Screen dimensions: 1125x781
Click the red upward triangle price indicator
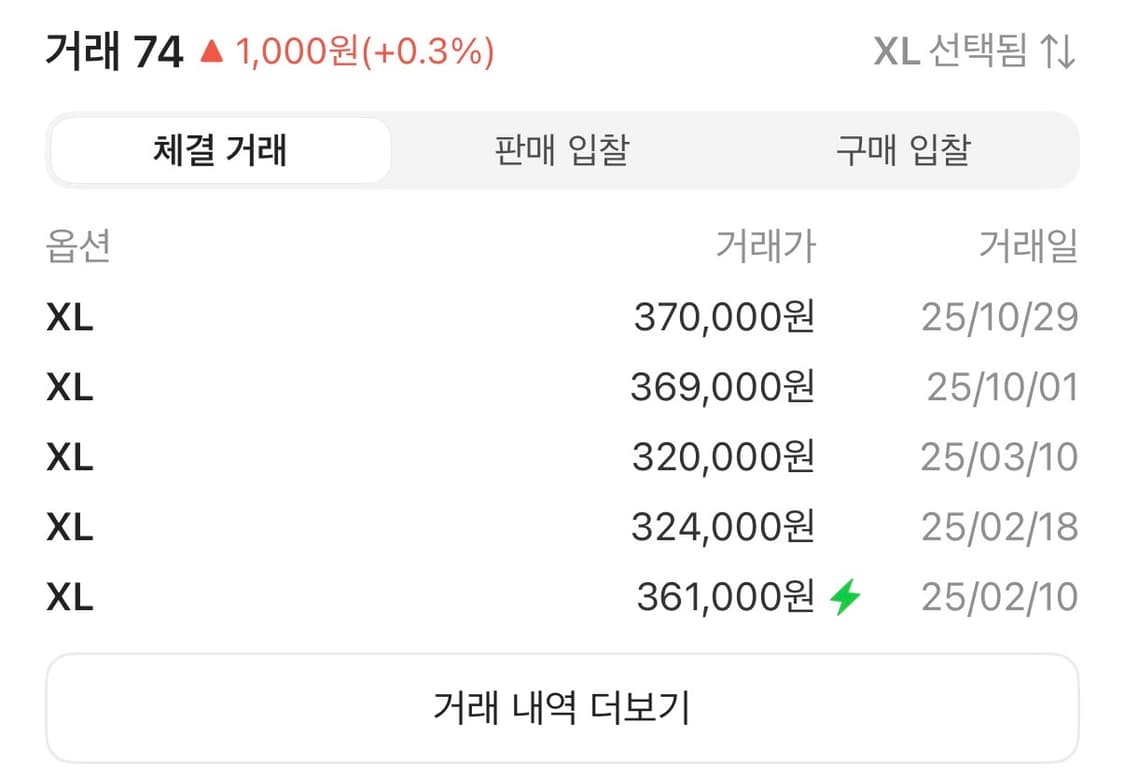pos(213,49)
